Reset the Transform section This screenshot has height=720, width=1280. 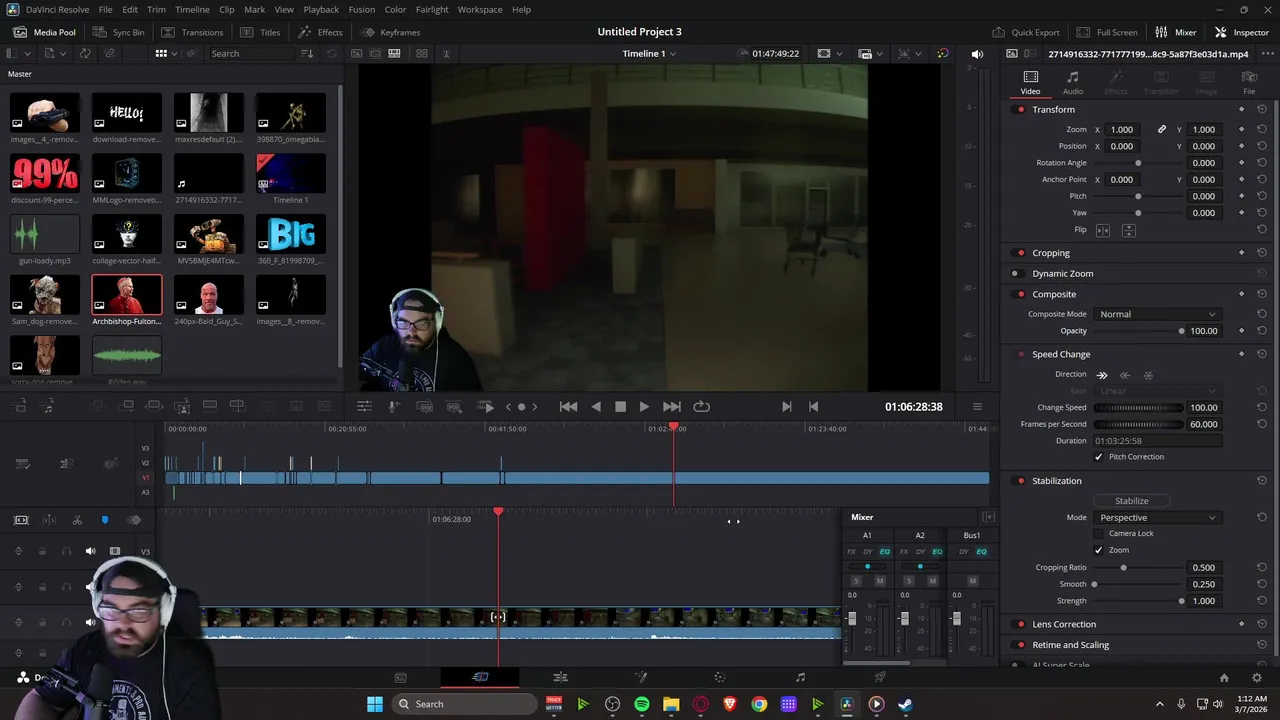coord(1262,109)
